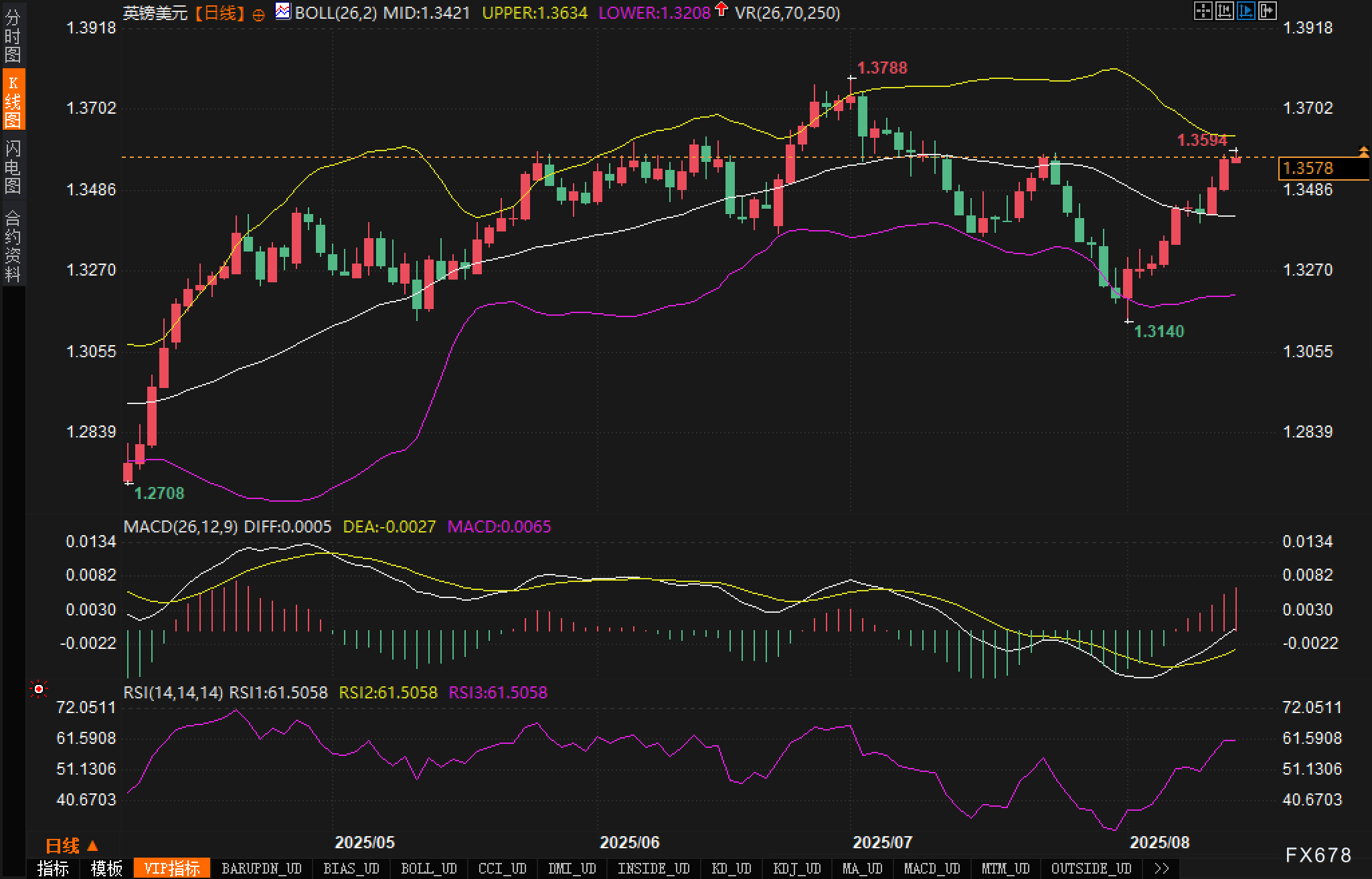The image size is (1372, 879).
Task: Open the 模板 tab
Action: tap(106, 868)
